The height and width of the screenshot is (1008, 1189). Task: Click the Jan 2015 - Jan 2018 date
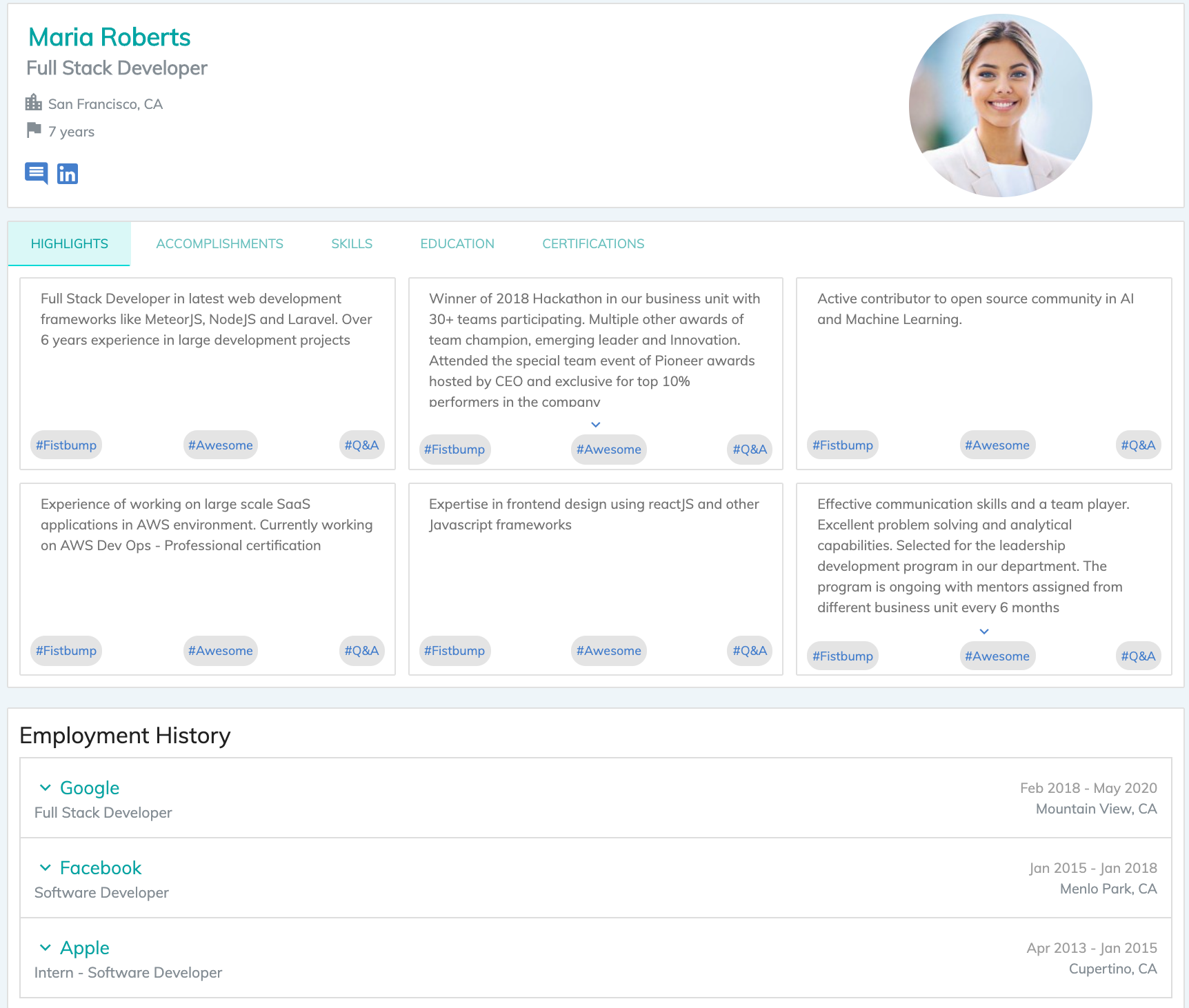[x=1093, y=868]
